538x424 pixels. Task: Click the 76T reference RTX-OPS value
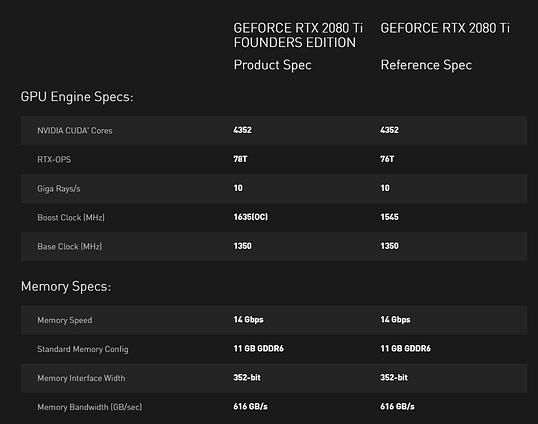[387, 159]
